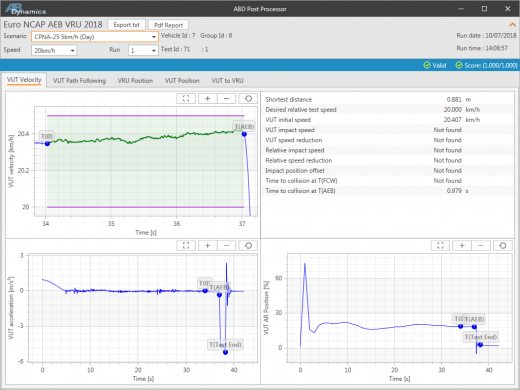520x390 pixels.
Task: Reset the VUT acceleration chart view
Action: [248, 246]
